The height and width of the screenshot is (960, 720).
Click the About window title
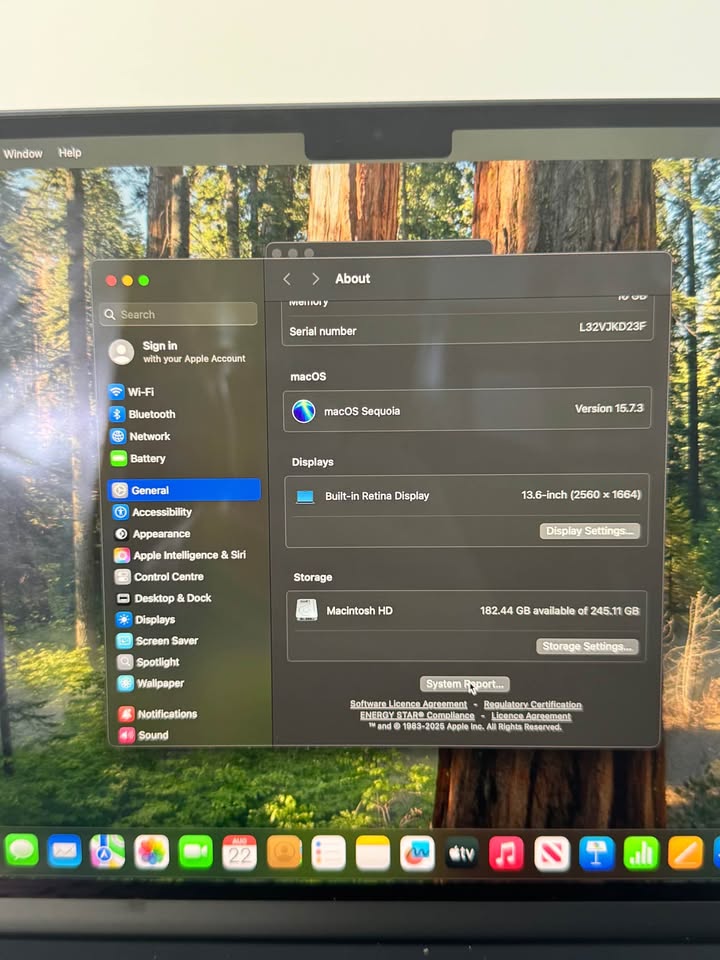point(353,279)
